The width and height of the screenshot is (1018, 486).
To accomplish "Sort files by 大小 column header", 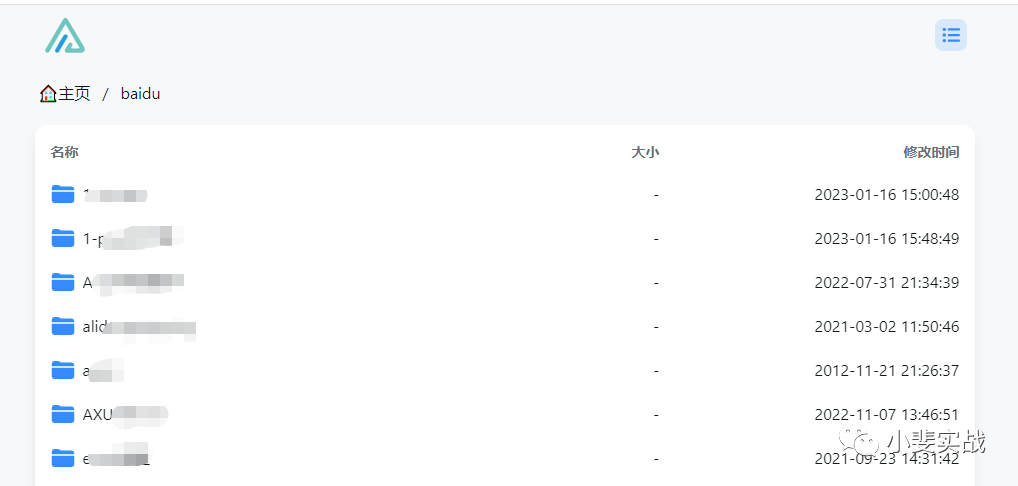I will click(x=645, y=152).
